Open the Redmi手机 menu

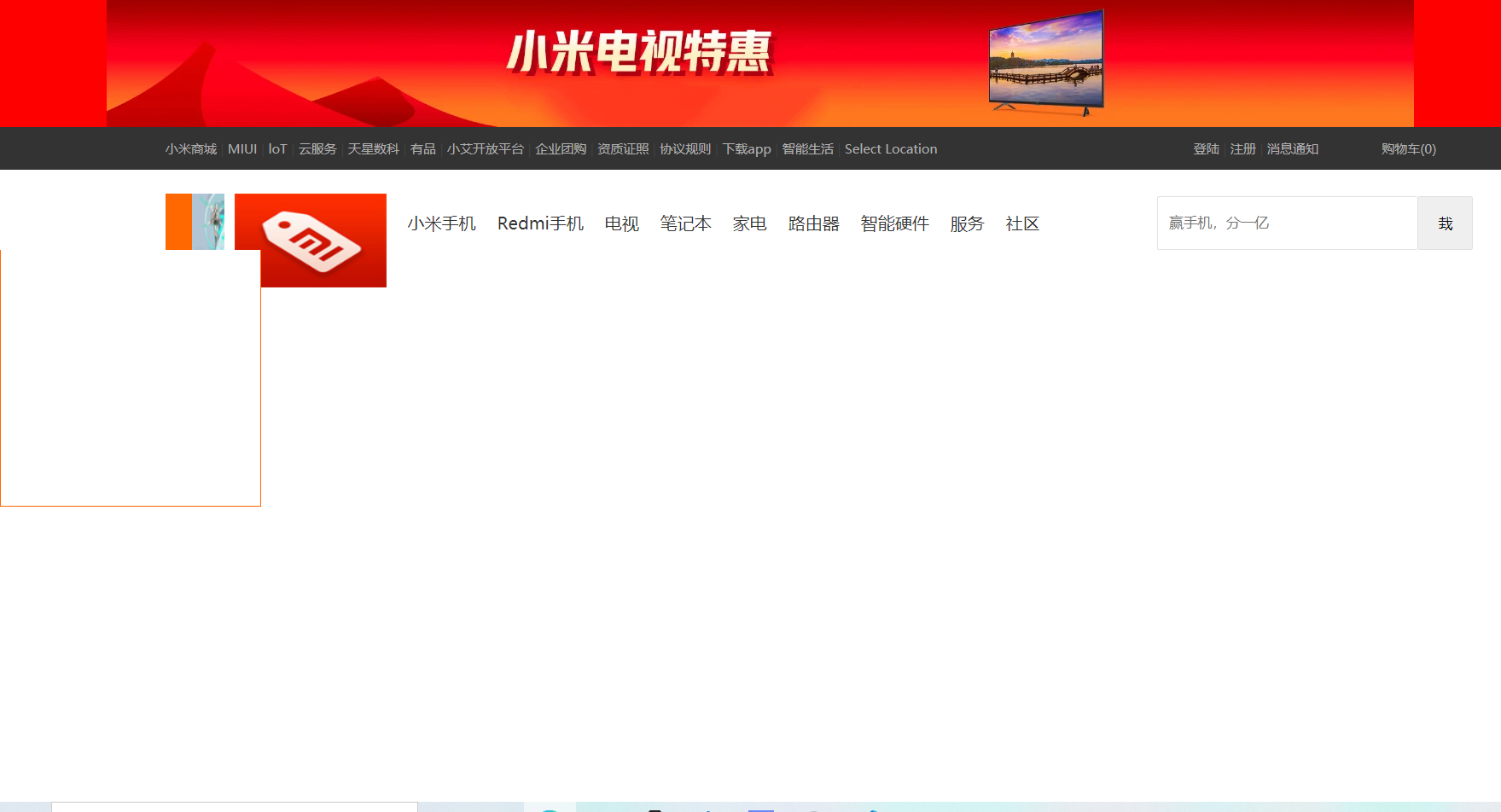(x=540, y=223)
